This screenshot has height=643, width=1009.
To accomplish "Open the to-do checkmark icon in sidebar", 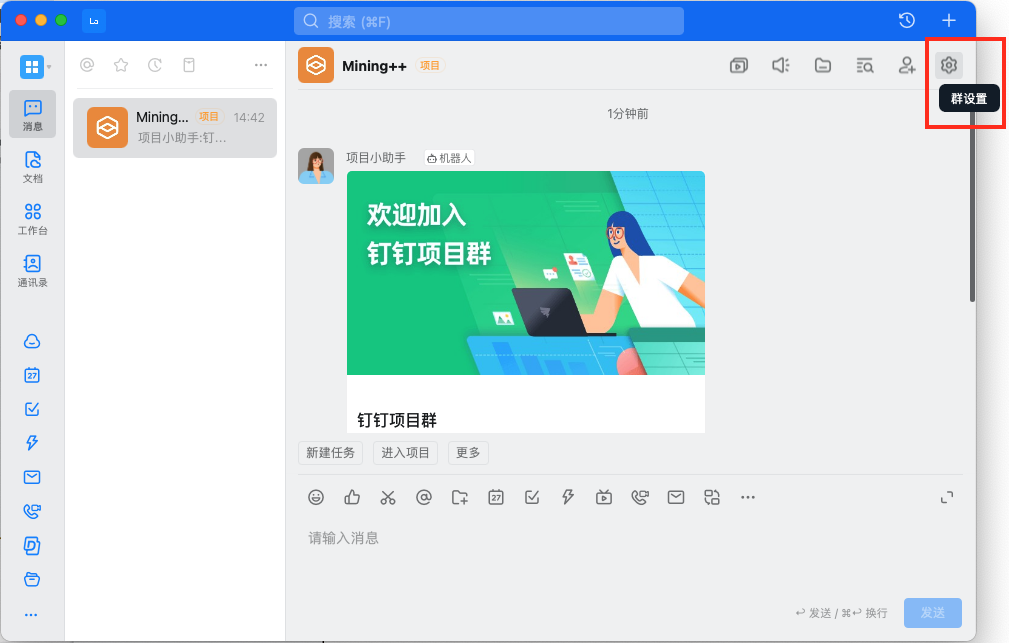I will [32, 409].
